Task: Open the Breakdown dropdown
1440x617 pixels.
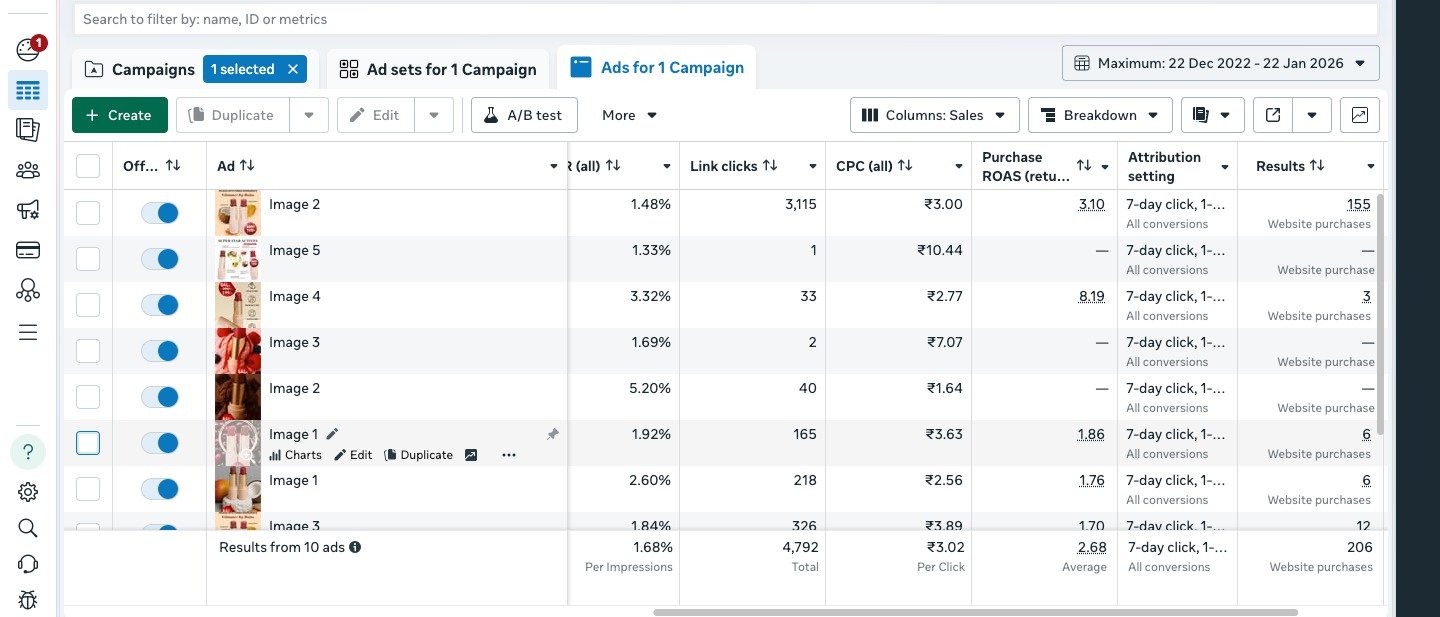Action: tap(1100, 115)
